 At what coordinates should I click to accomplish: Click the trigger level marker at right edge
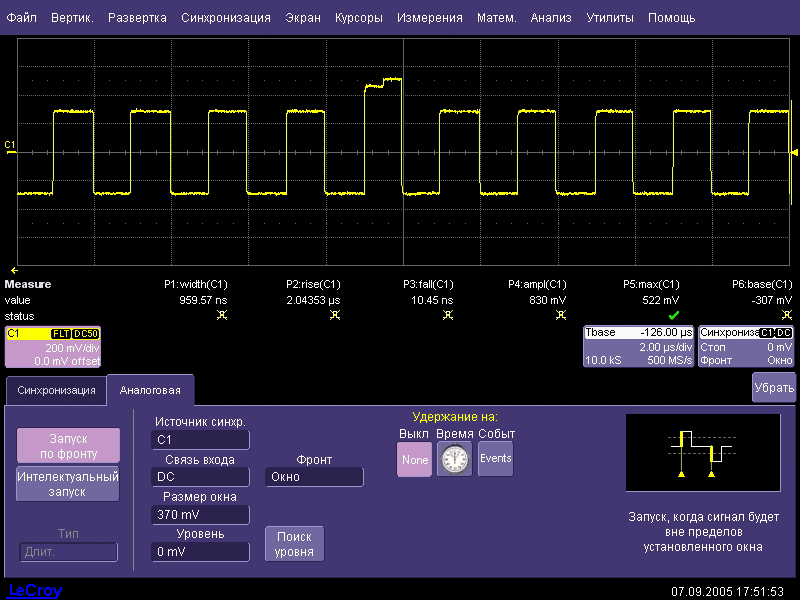[794, 152]
